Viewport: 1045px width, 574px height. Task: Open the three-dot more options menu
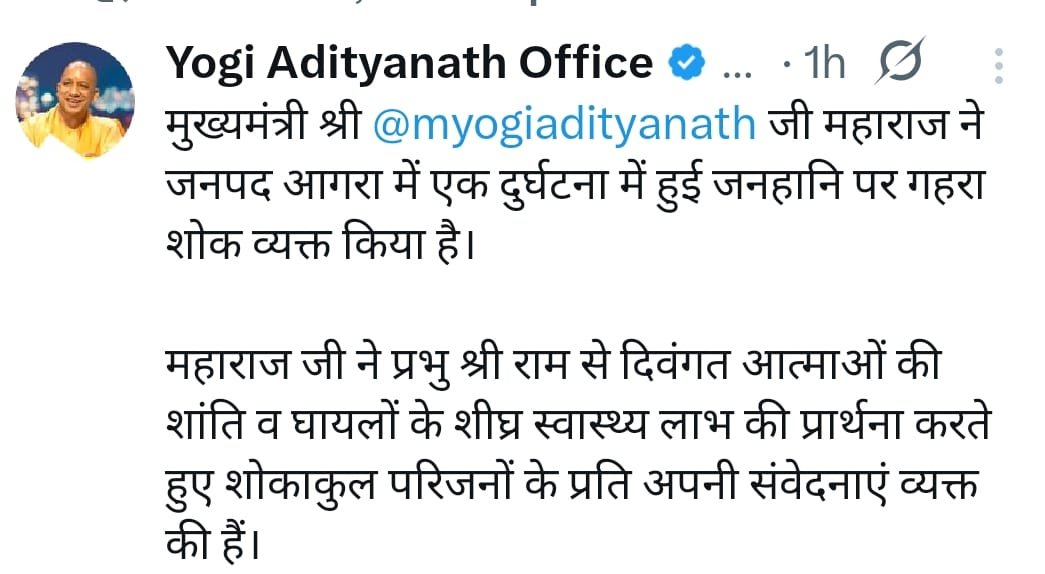(997, 64)
